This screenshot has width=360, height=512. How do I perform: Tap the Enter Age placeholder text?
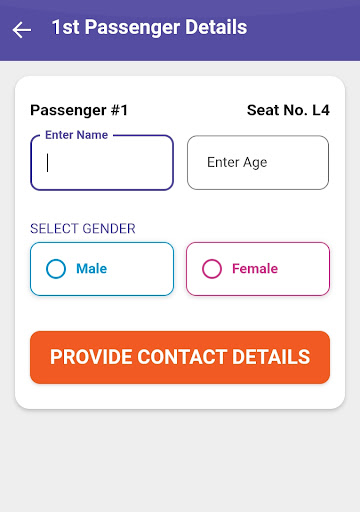(x=237, y=163)
